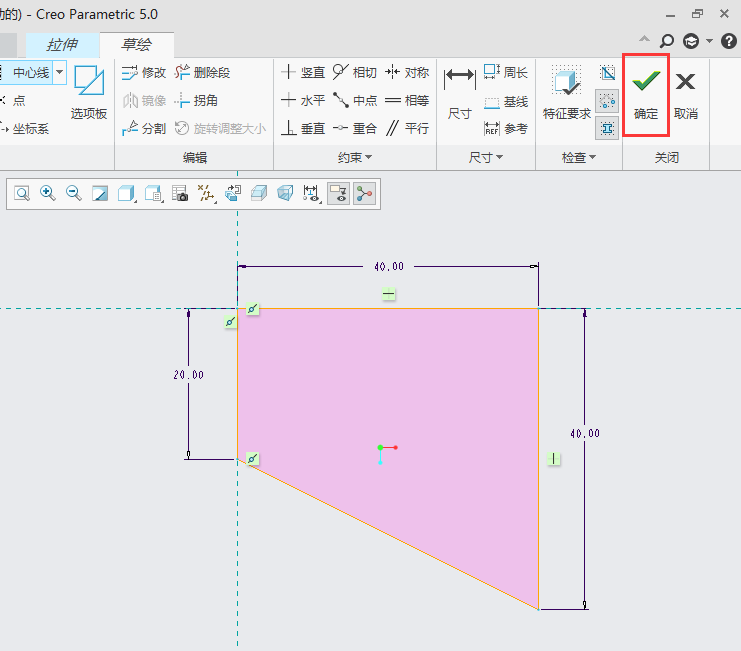Open the 选项板 palette tool

click(89, 93)
